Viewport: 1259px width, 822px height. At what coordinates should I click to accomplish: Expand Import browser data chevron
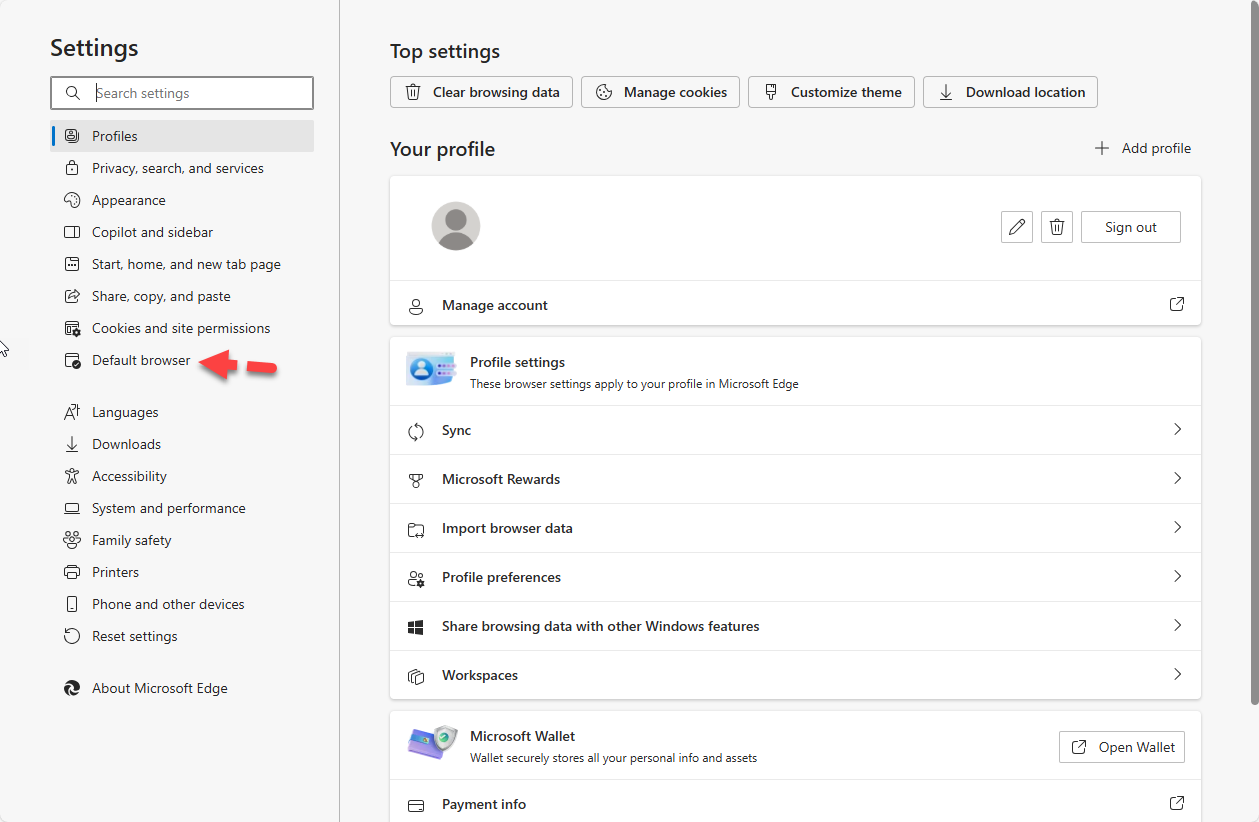pos(1177,527)
